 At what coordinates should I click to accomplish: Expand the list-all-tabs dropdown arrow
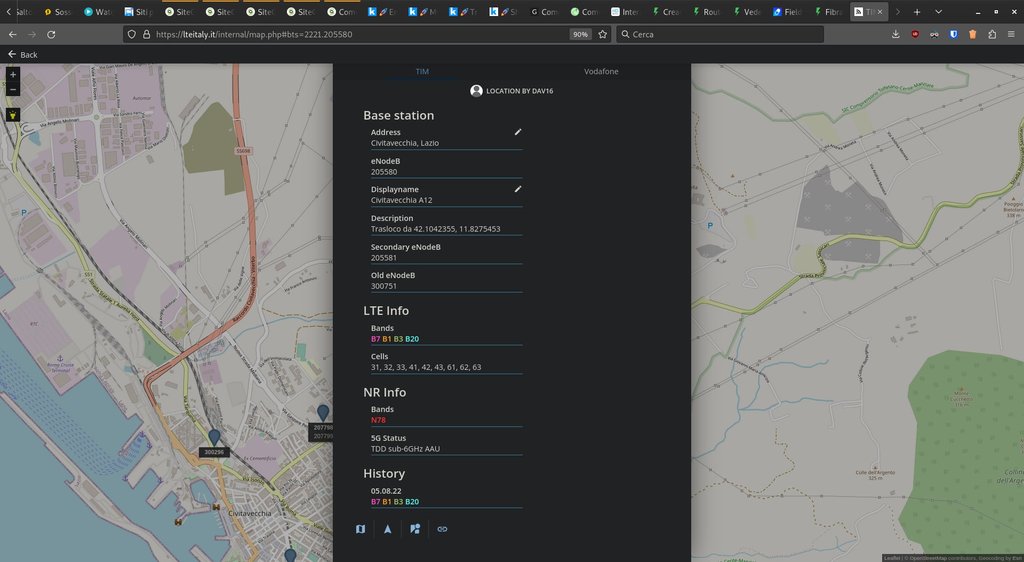(938, 12)
